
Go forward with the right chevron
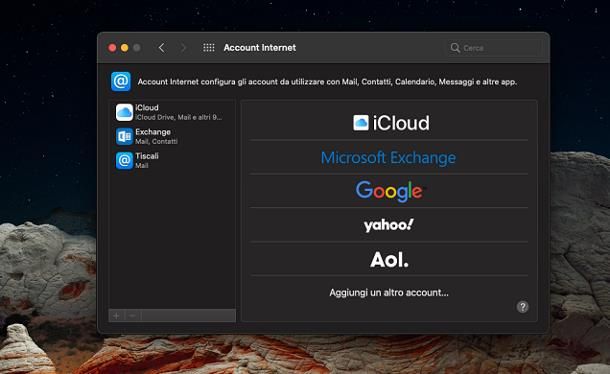(x=183, y=48)
